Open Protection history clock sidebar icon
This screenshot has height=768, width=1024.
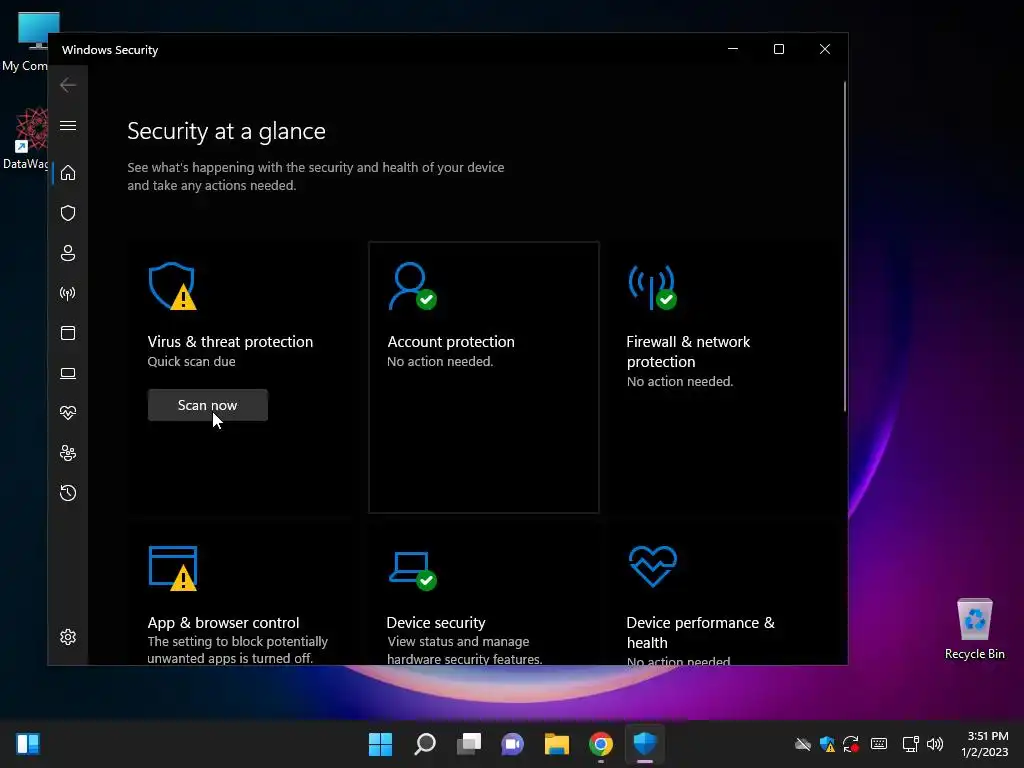pyautogui.click(x=68, y=492)
